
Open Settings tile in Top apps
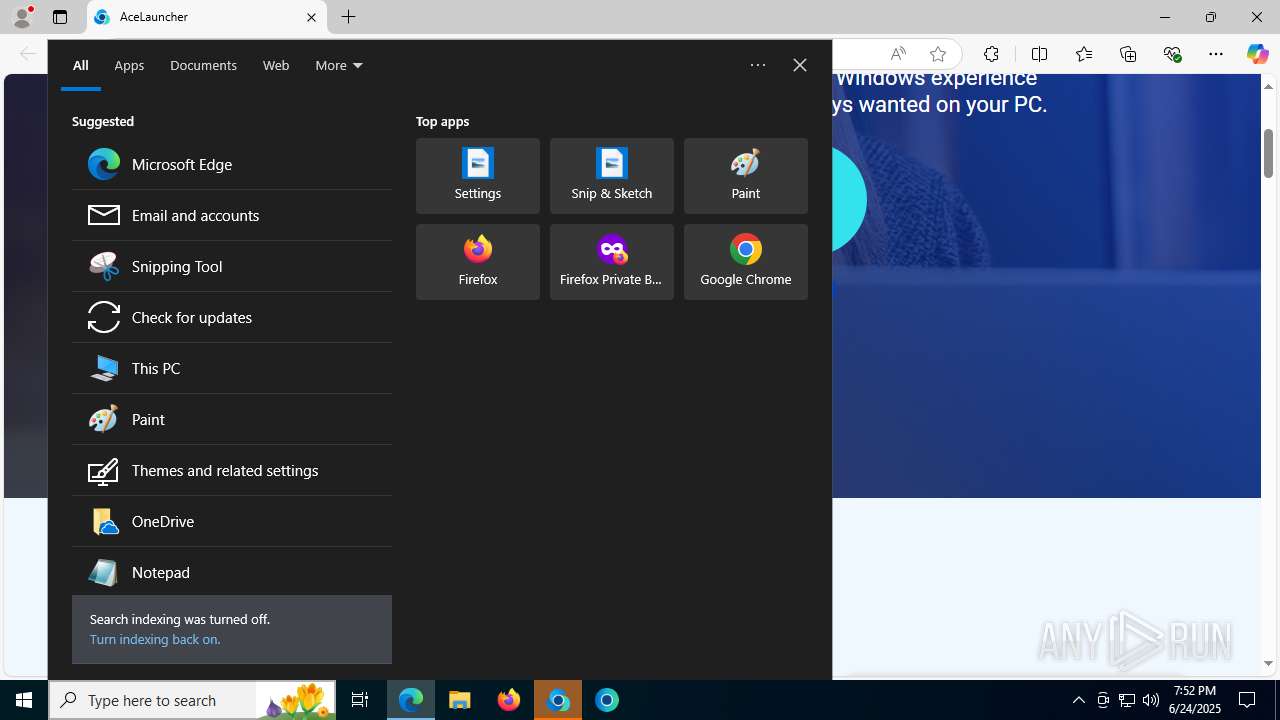[x=478, y=176]
